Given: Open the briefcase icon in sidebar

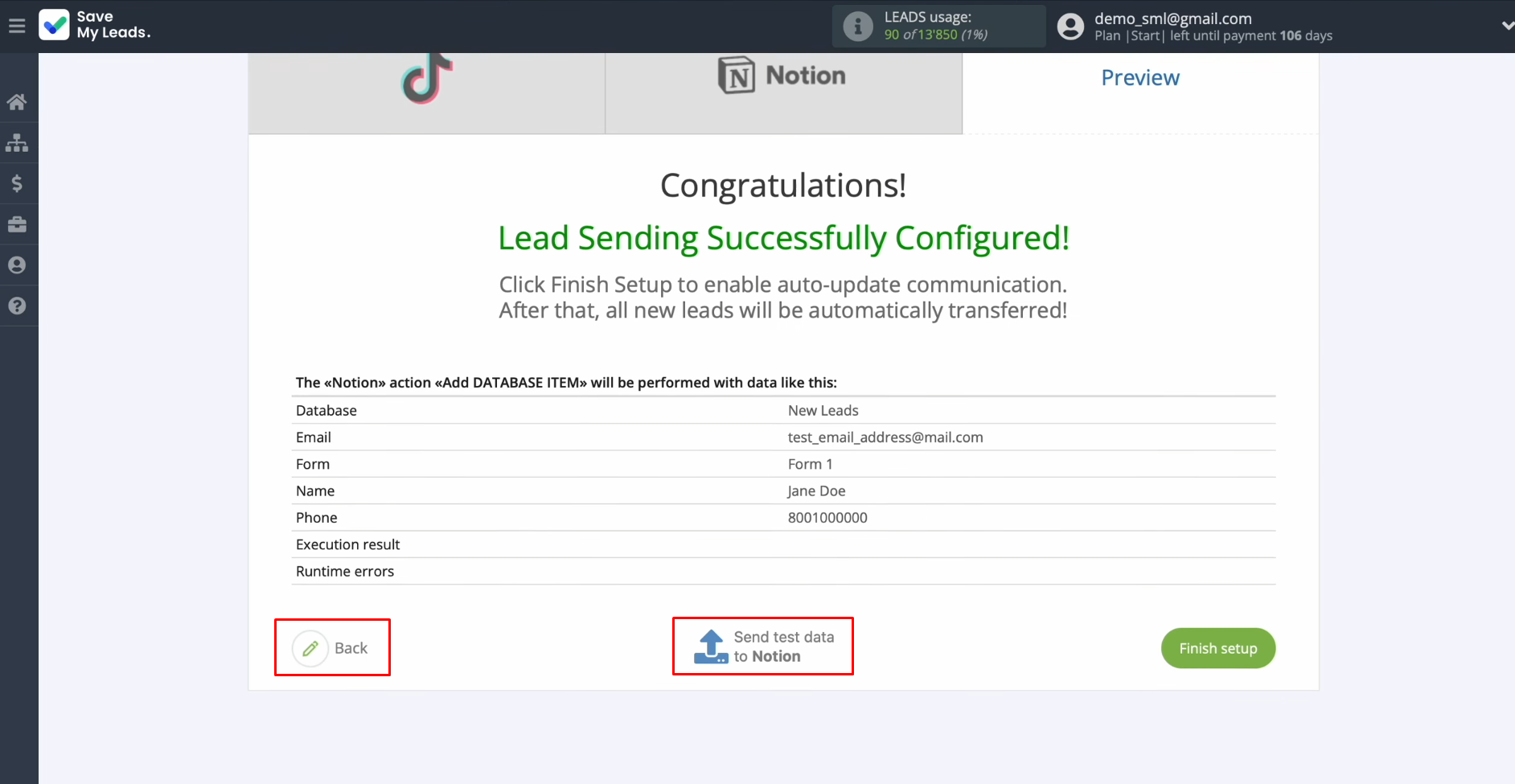Looking at the screenshot, I should tap(17, 224).
